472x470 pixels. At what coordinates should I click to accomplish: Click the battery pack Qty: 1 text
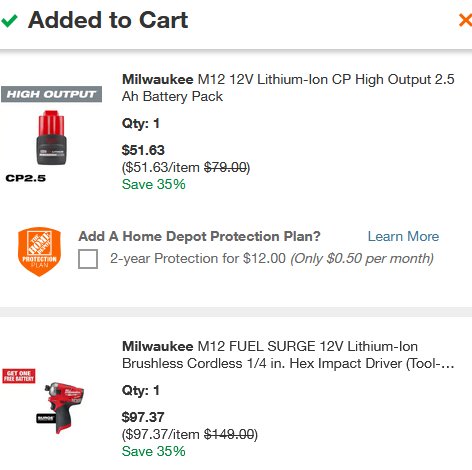pos(141,124)
